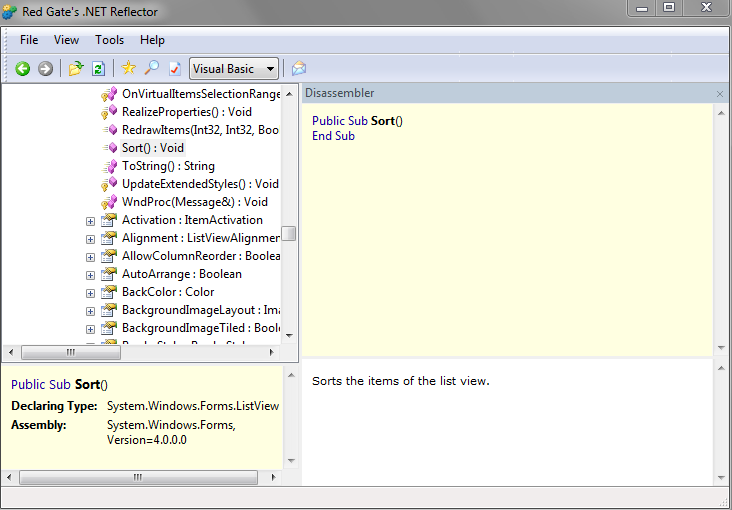Open the Tools menu
Image resolution: width=732 pixels, height=510 pixels.
pyautogui.click(x=110, y=40)
